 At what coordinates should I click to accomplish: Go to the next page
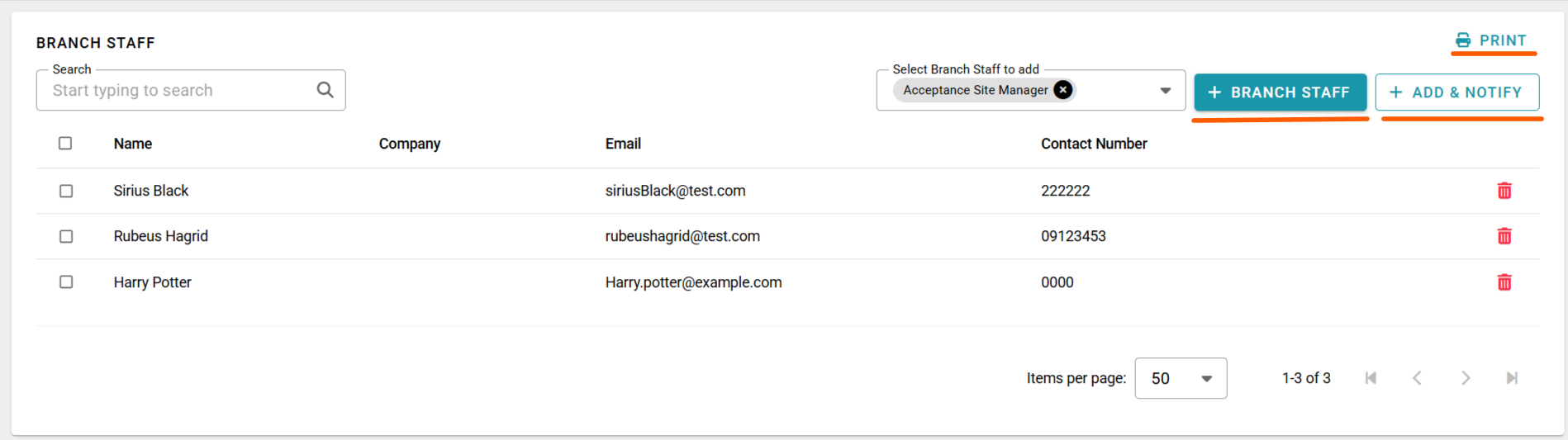click(x=1465, y=378)
